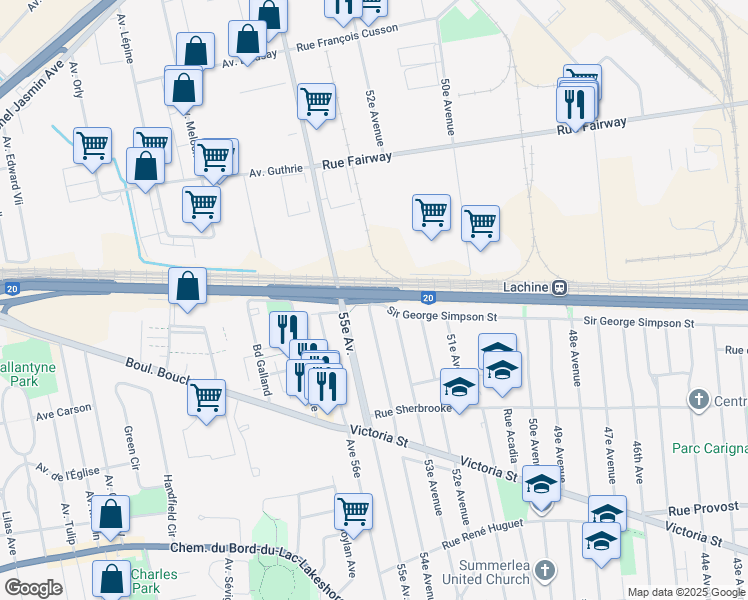Image resolution: width=748 pixels, height=600 pixels.
Task: Click the Lachine train station icon
Action: [x=560, y=288]
